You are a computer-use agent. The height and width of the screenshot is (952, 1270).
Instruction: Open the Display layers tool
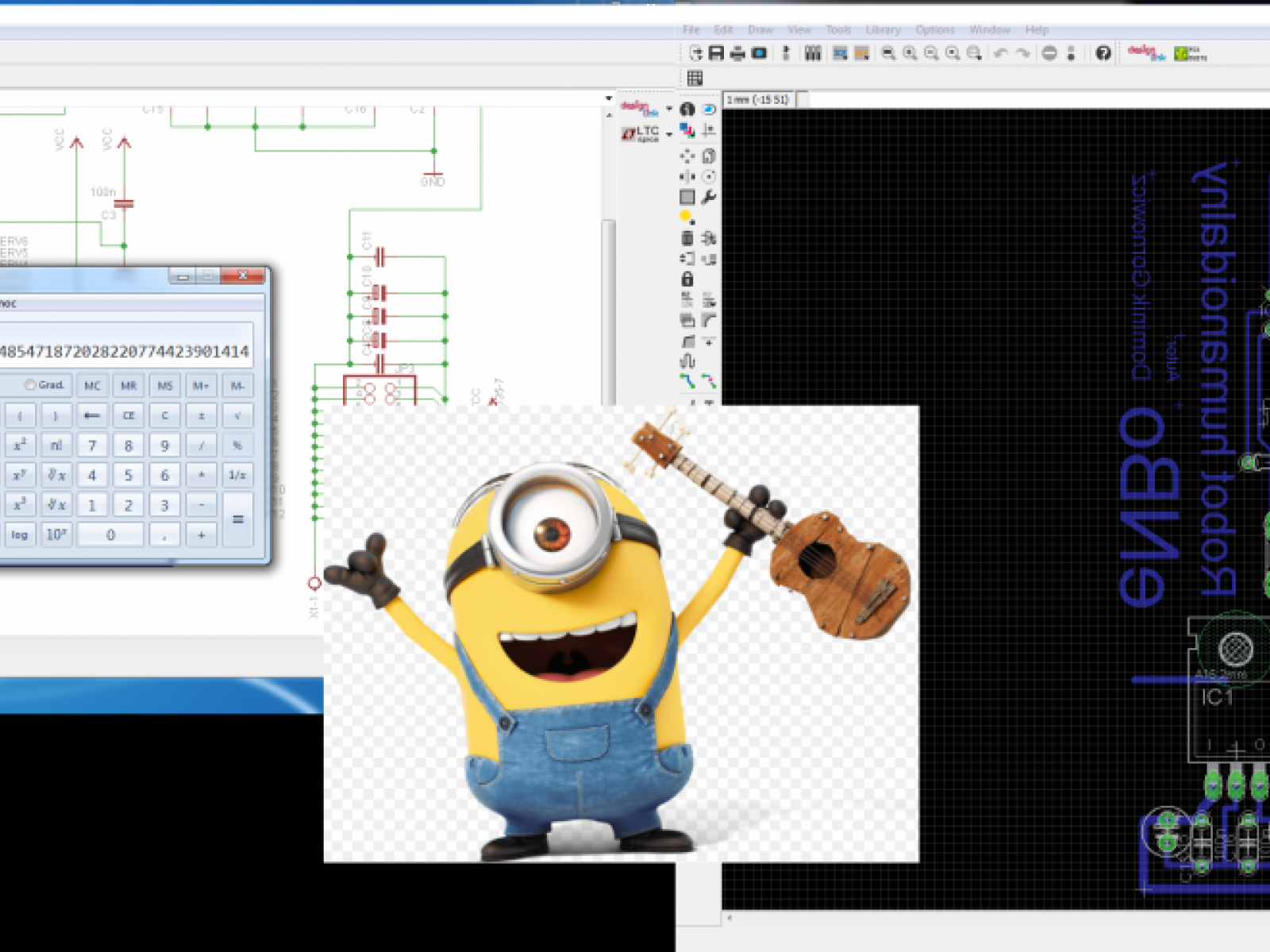(687, 130)
